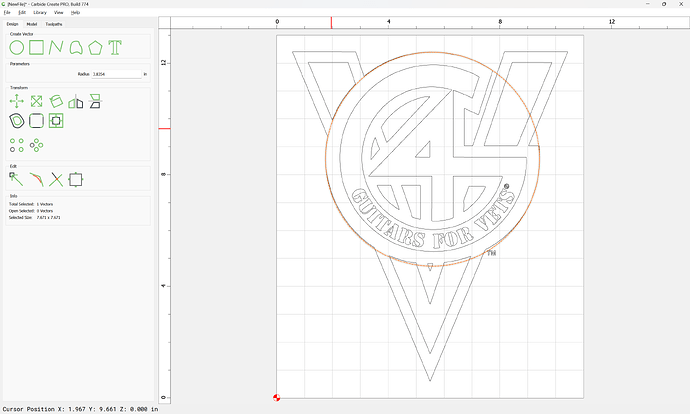Click the Cursor Position status bar text
The width and height of the screenshot is (690, 414).
coord(80,409)
